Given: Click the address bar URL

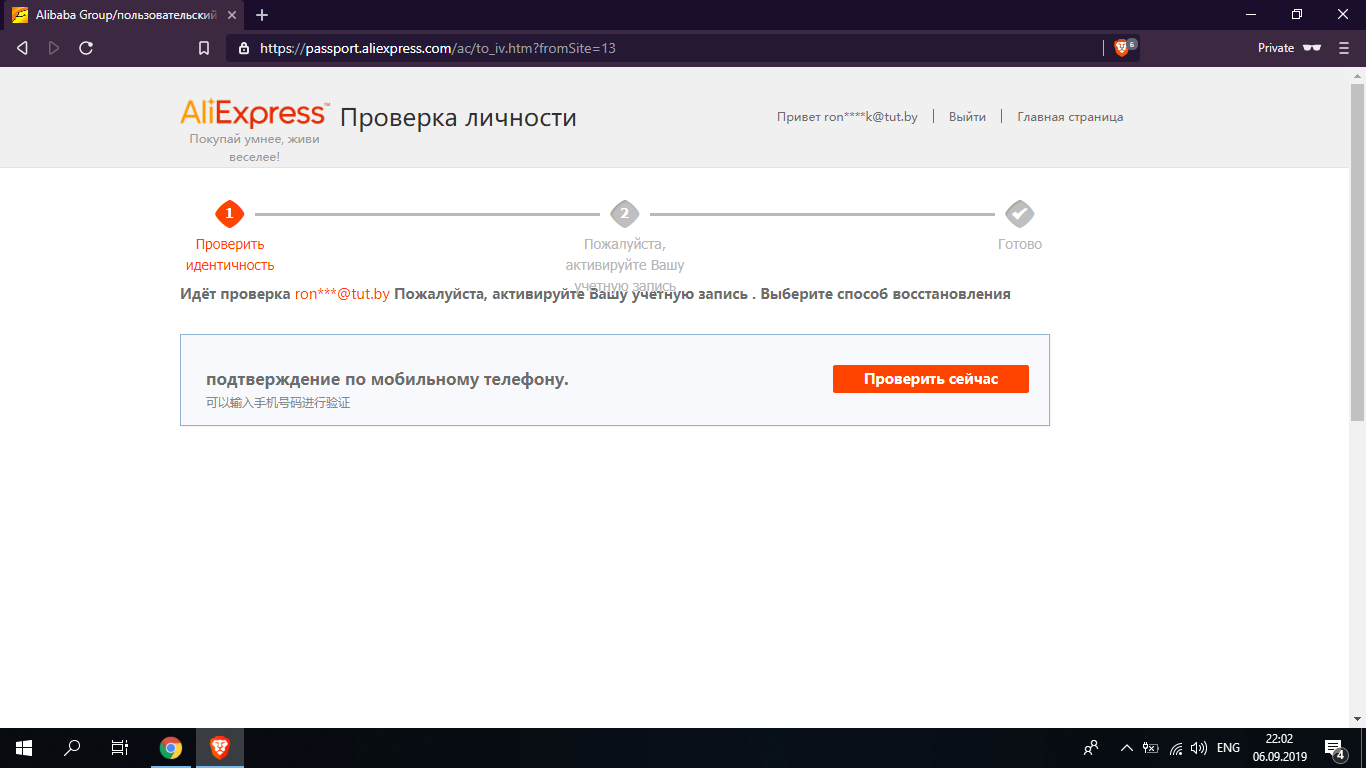Looking at the screenshot, I should pos(437,48).
